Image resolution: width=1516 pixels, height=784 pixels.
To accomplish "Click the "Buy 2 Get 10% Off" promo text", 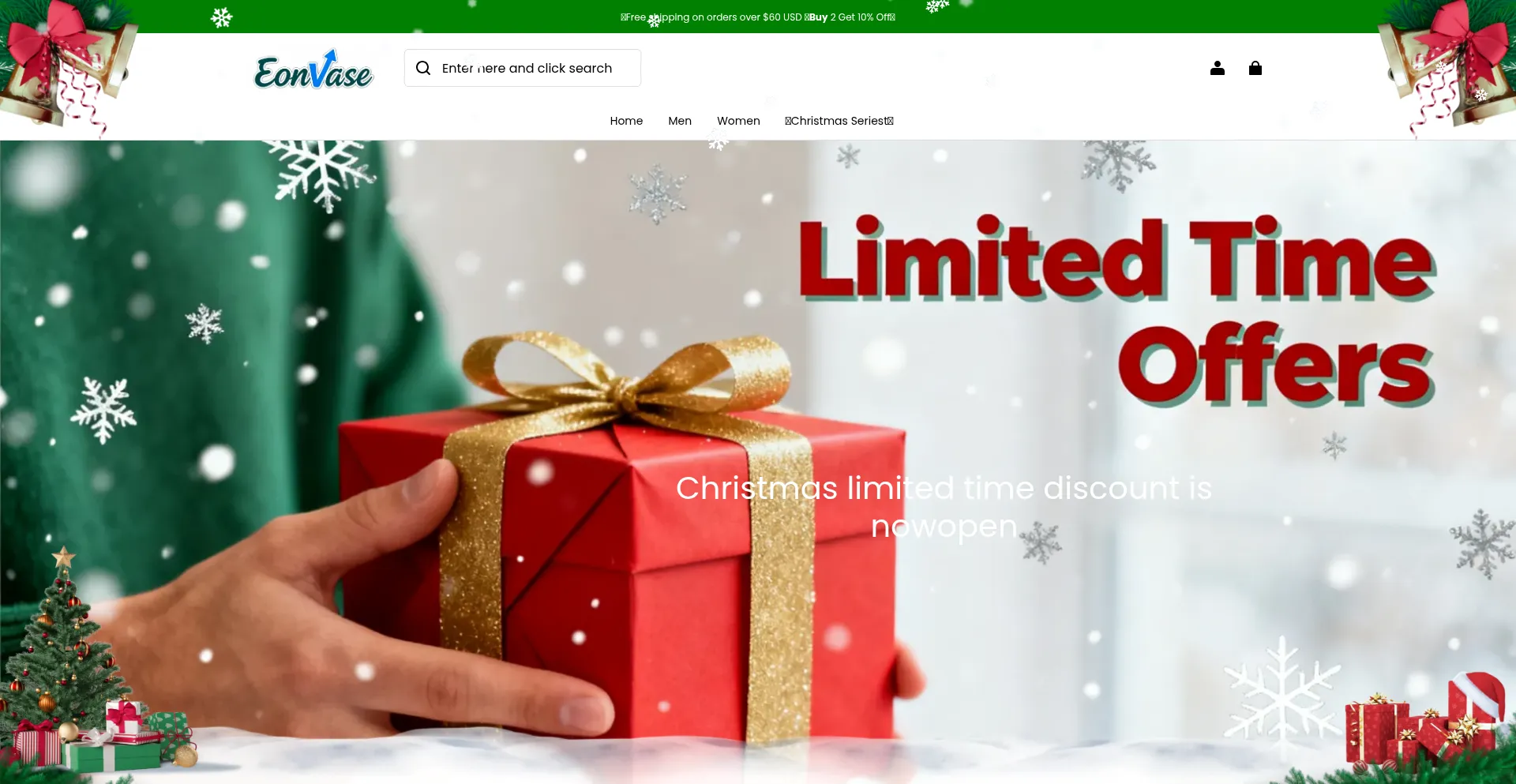I will pyautogui.click(x=850, y=17).
